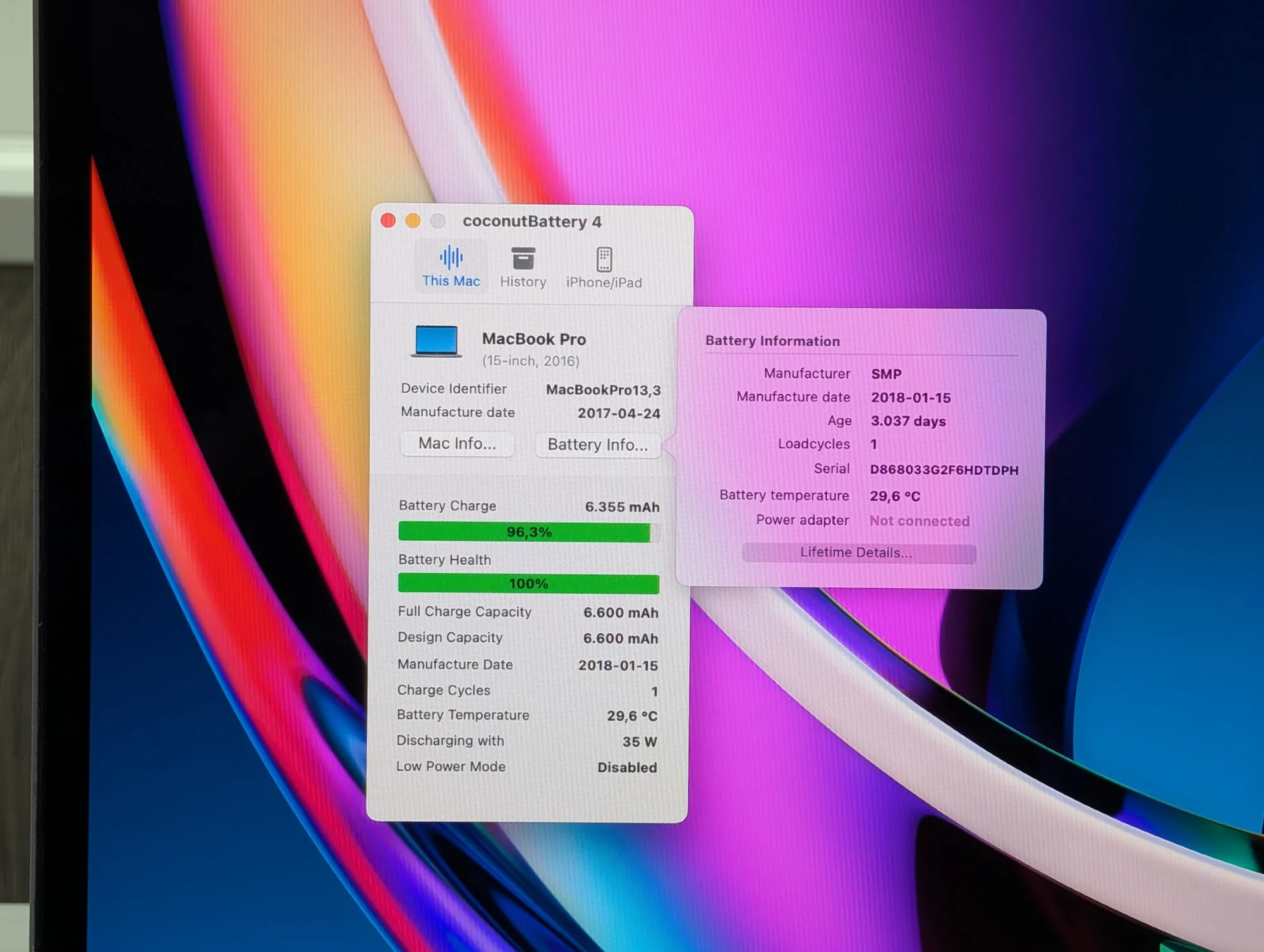1264x952 pixels.
Task: Click the Charge Cycles value 1
Action: [655, 692]
